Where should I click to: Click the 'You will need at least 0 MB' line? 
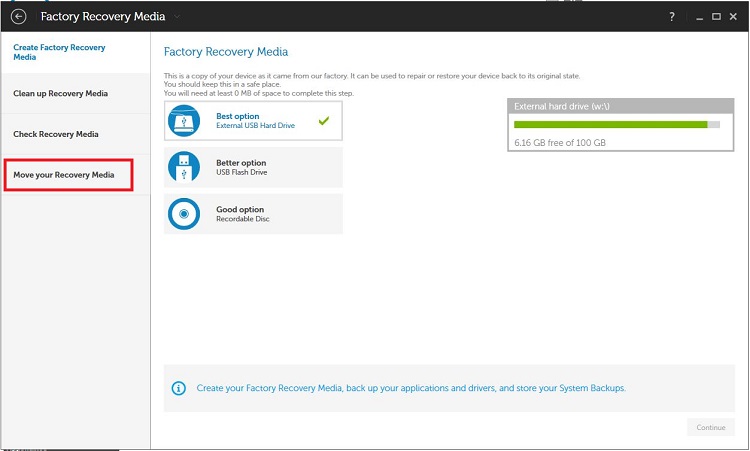tap(259, 93)
